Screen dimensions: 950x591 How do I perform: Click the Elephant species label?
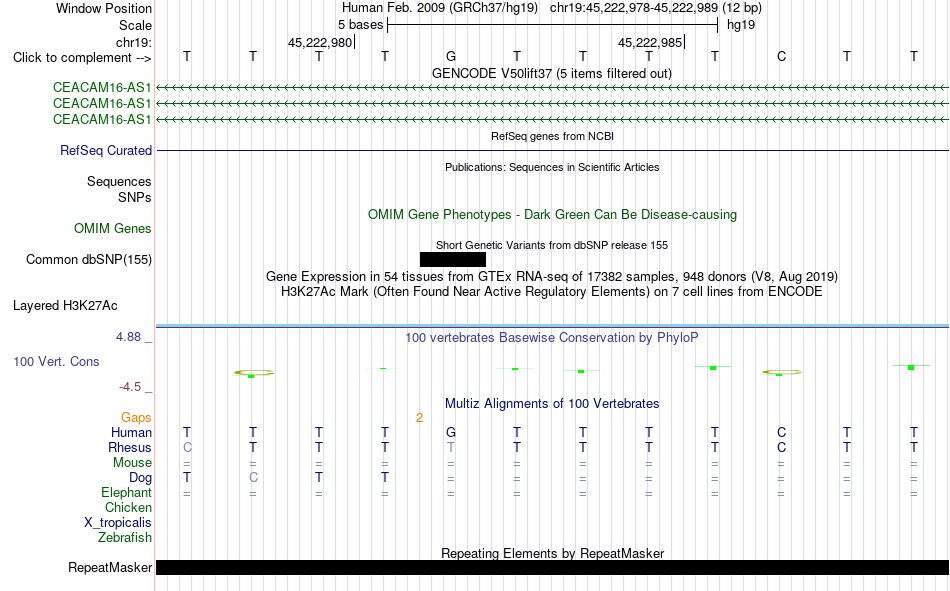[126, 493]
